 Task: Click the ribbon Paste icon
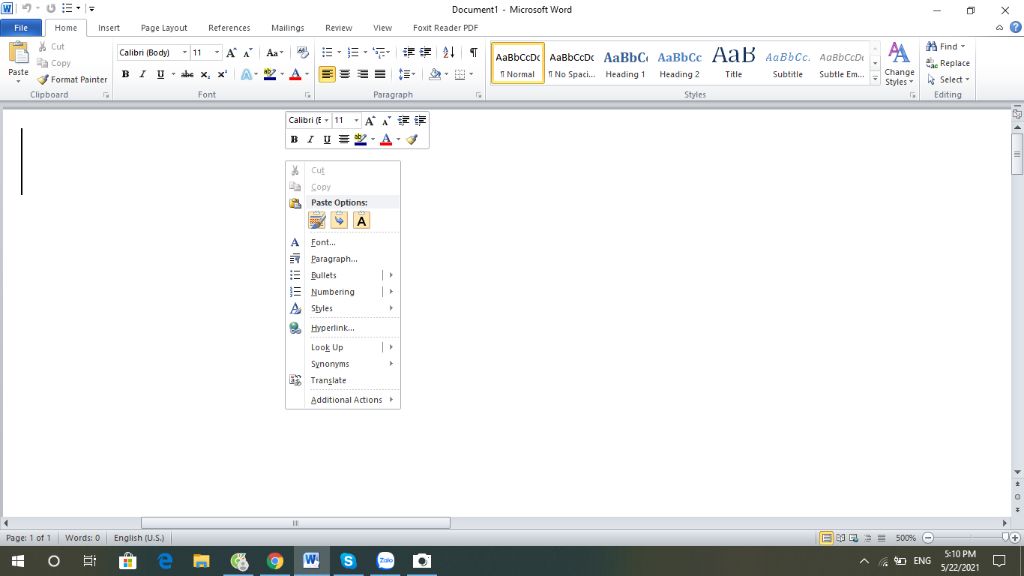[x=18, y=54]
